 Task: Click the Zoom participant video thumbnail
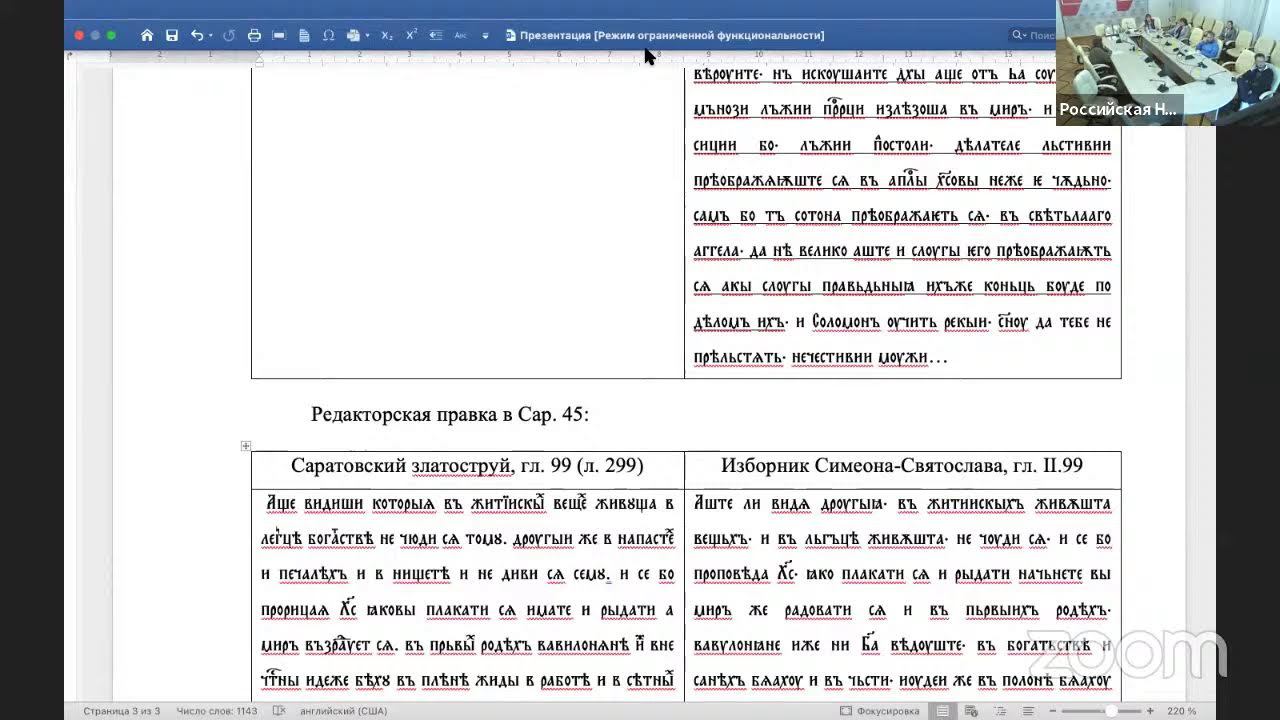(1168, 62)
